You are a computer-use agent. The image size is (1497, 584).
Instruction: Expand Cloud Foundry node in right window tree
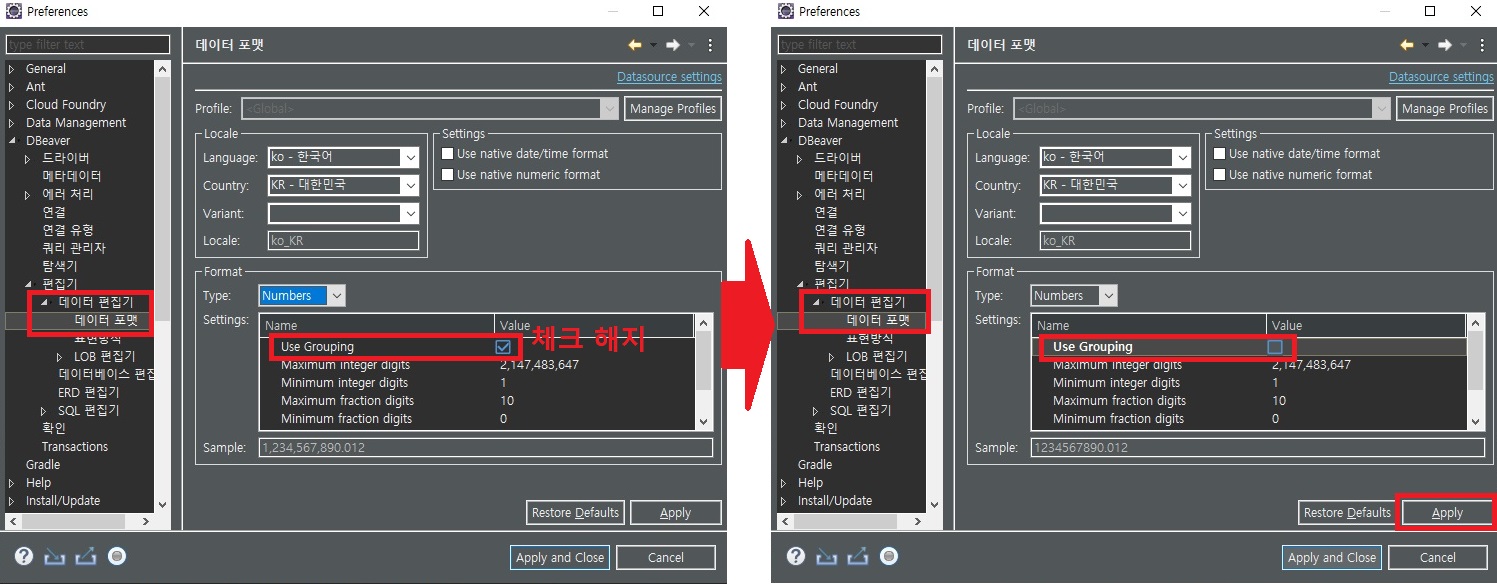784,105
